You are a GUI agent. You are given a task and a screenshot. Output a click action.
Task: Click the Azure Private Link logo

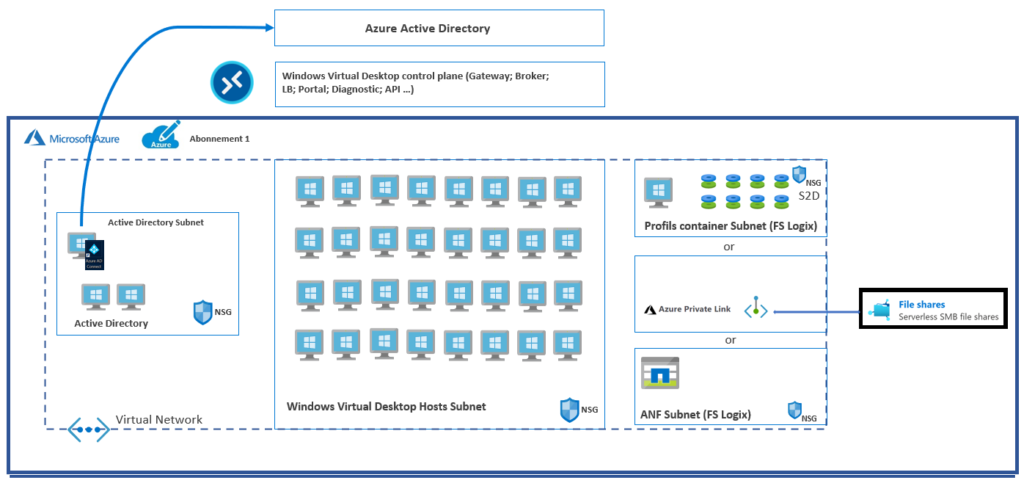[x=650, y=310]
